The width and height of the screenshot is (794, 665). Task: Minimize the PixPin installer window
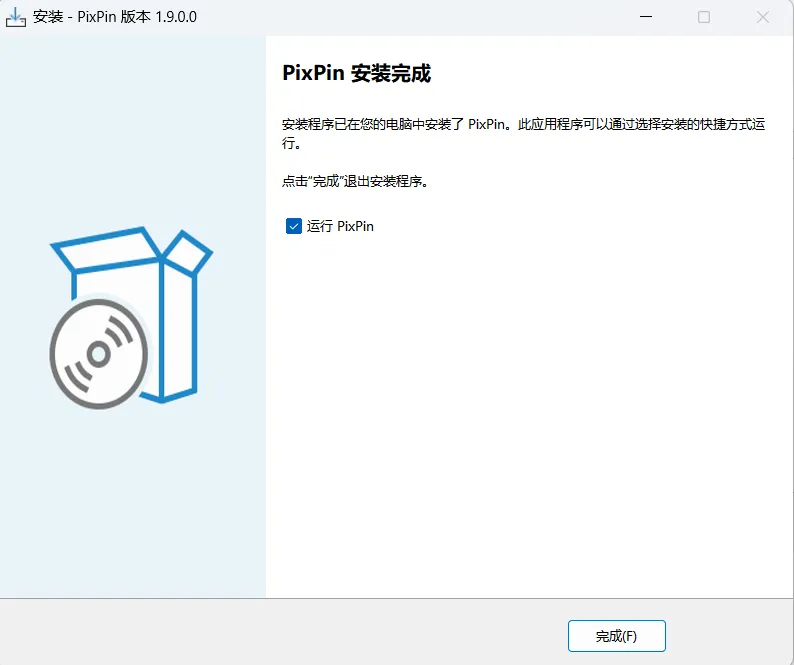[x=646, y=17]
